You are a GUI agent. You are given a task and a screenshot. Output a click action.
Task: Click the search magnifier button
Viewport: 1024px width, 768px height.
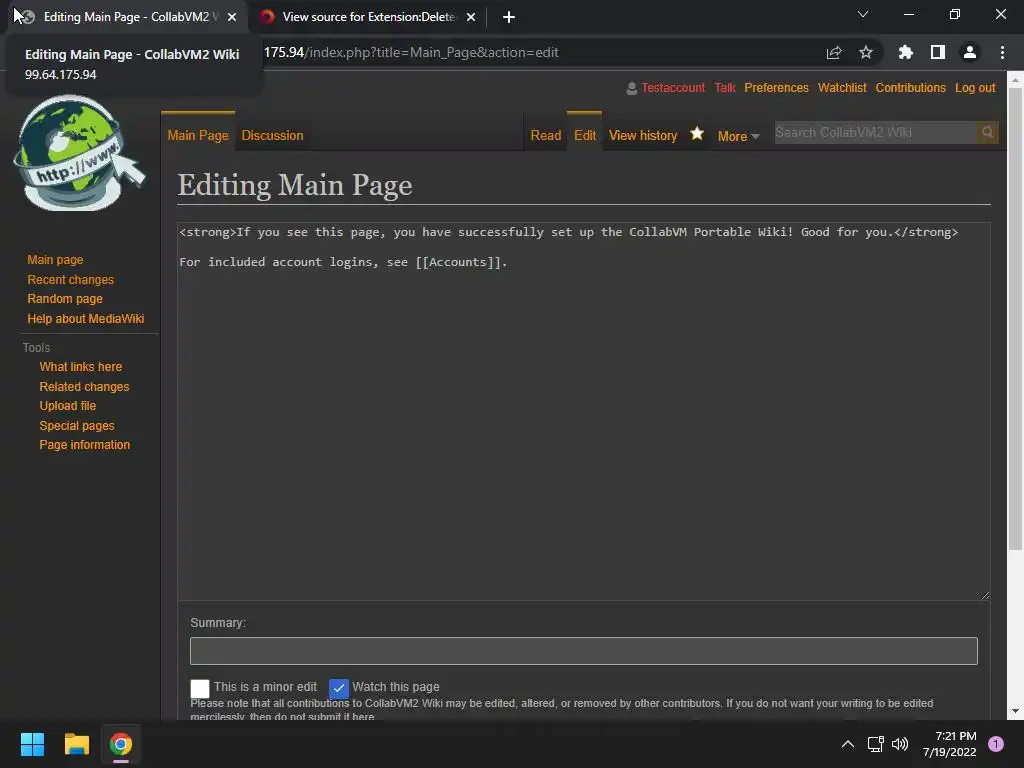click(x=987, y=133)
